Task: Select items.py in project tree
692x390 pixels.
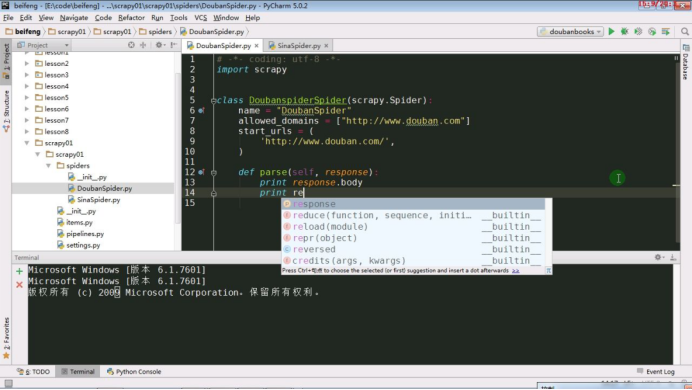Action: 75,222
